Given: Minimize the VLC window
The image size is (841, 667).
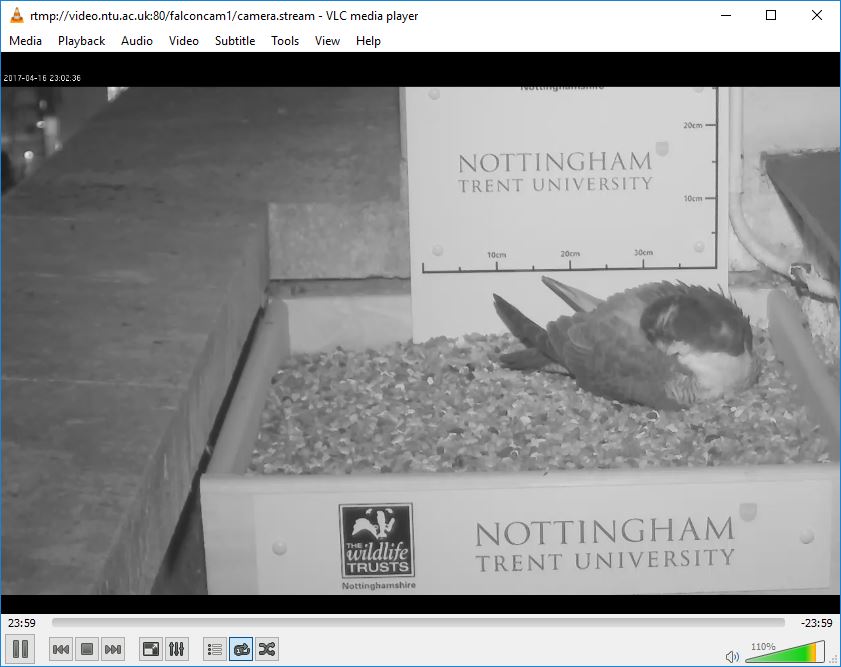Looking at the screenshot, I should coord(726,16).
